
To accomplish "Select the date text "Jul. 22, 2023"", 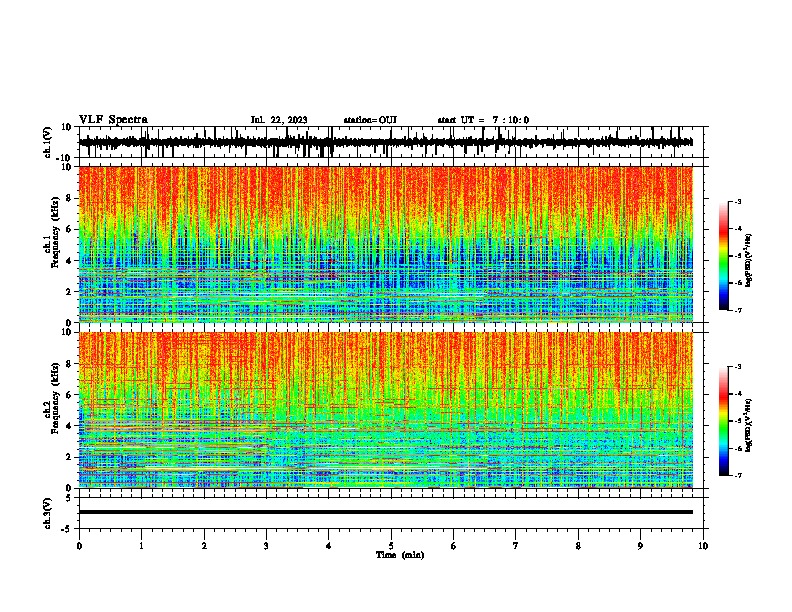I will pyautogui.click(x=279, y=120).
